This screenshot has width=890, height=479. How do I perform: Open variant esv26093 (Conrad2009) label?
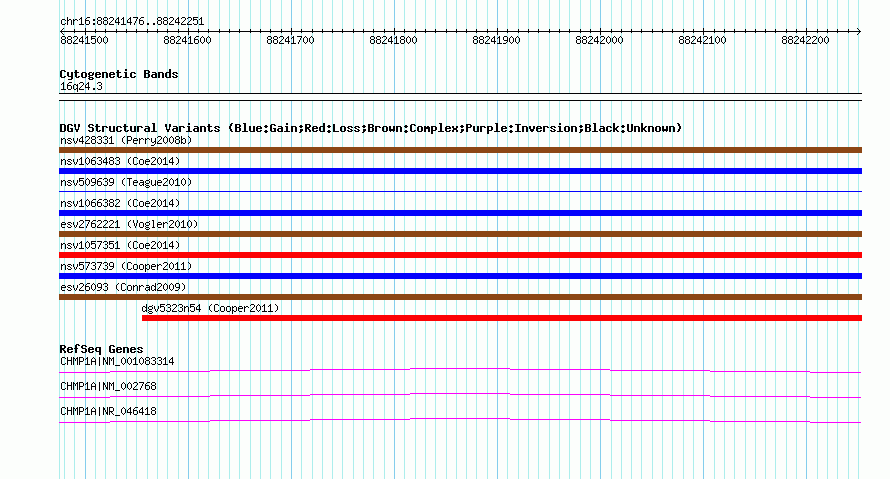(x=123, y=287)
